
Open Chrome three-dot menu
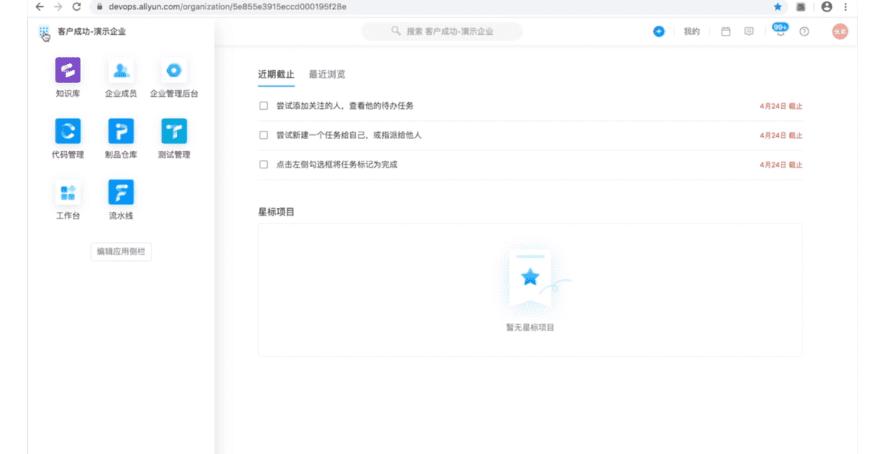pos(845,7)
